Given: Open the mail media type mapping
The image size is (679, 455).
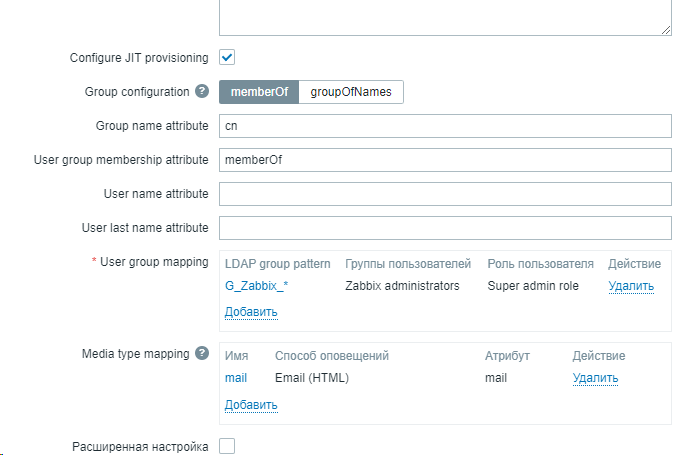Looking at the screenshot, I should pos(236,378).
